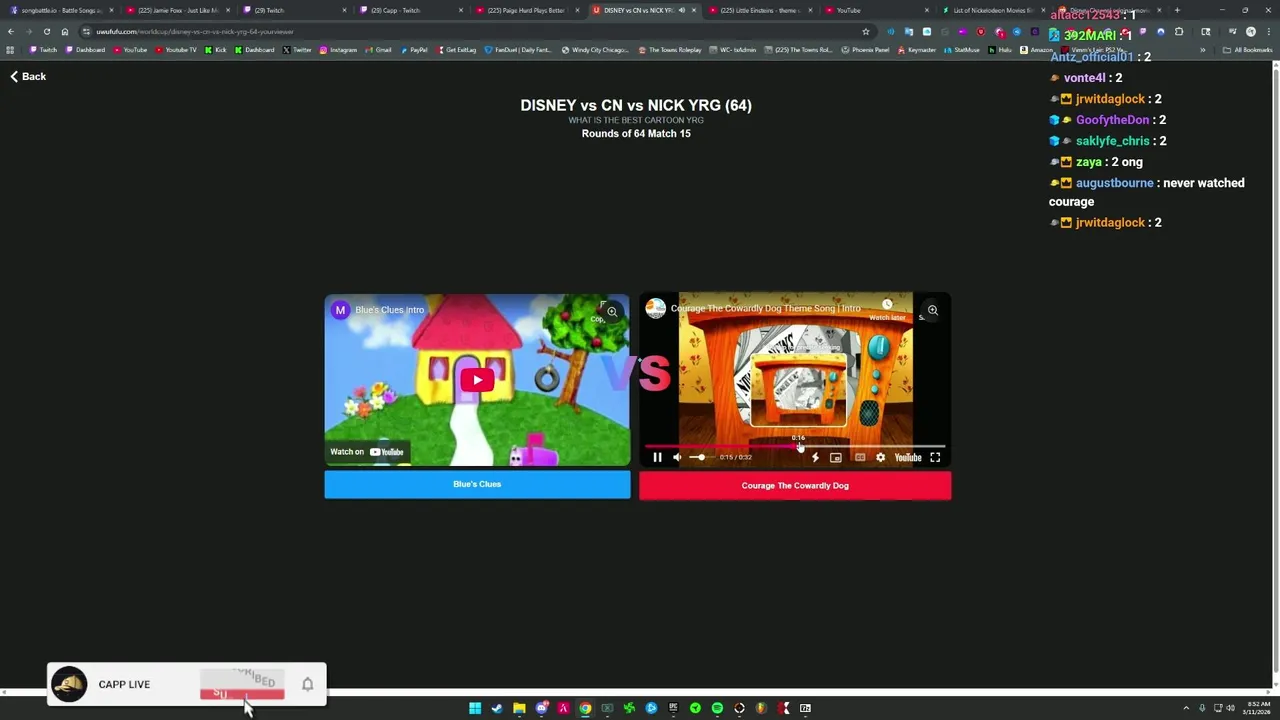Open Hulu bookmark
This screenshot has height=720, width=1280.
1000,49
